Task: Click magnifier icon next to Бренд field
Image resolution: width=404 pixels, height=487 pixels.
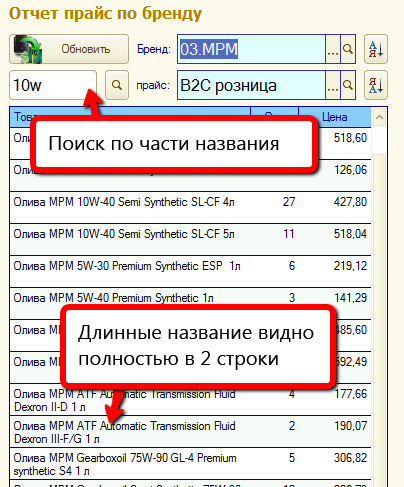Action: [348, 49]
